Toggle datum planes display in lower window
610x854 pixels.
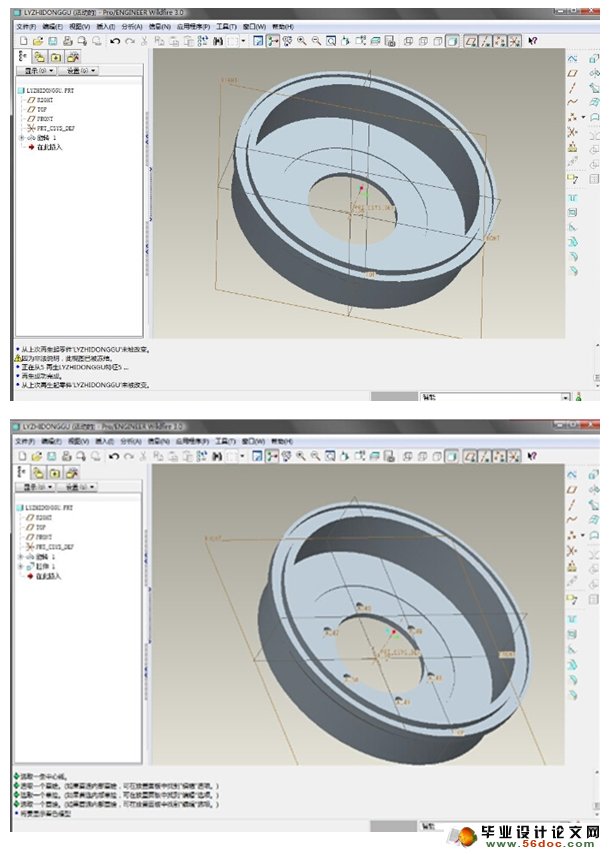[470, 456]
